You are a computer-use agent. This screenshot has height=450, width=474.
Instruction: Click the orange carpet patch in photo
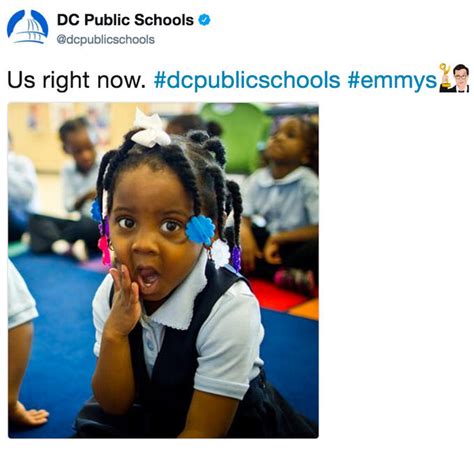[305, 309]
